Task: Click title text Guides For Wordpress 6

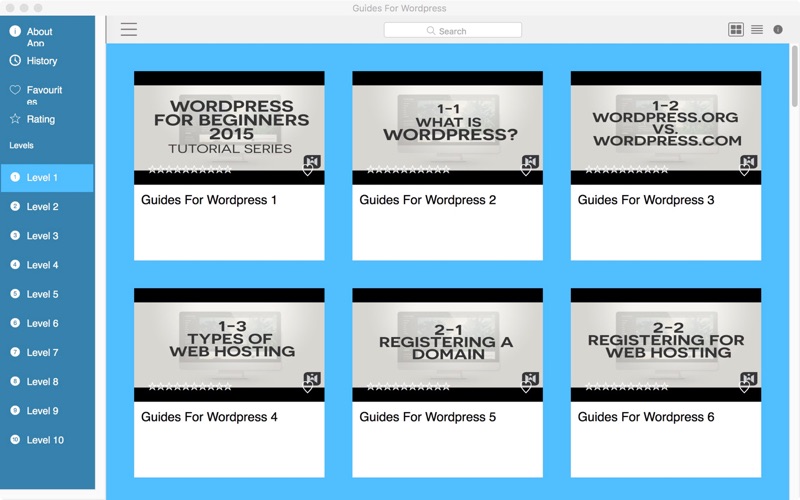Action: (646, 417)
